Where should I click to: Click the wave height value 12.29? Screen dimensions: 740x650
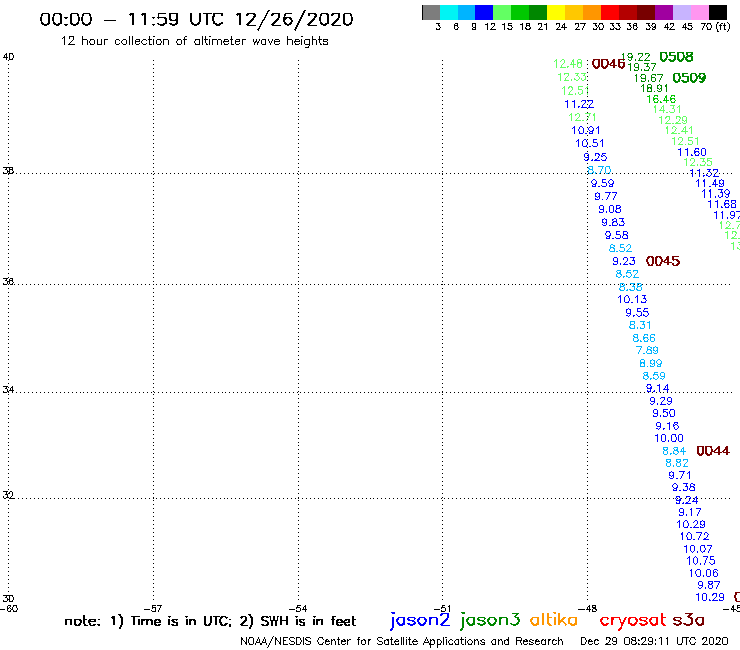tap(673, 120)
